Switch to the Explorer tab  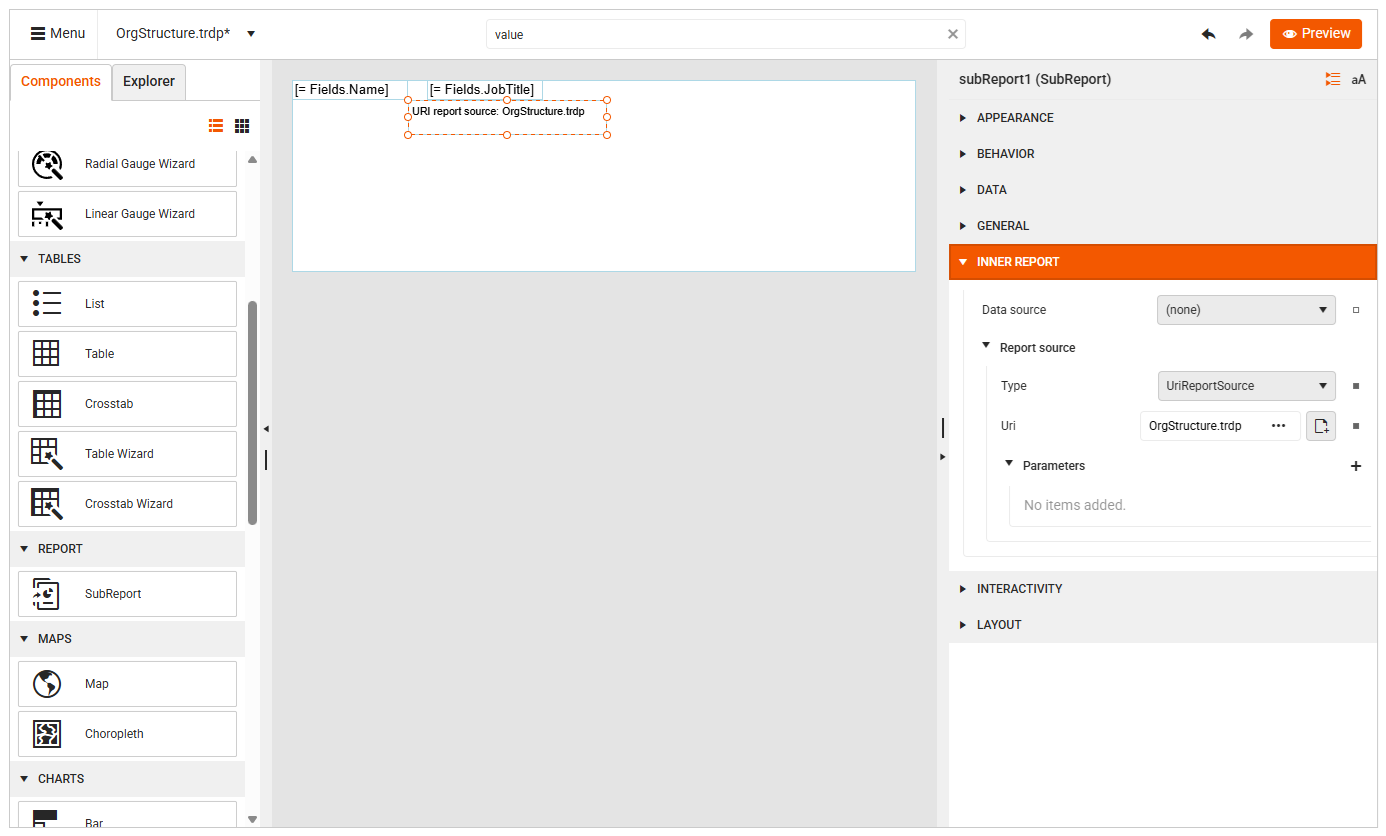(149, 81)
